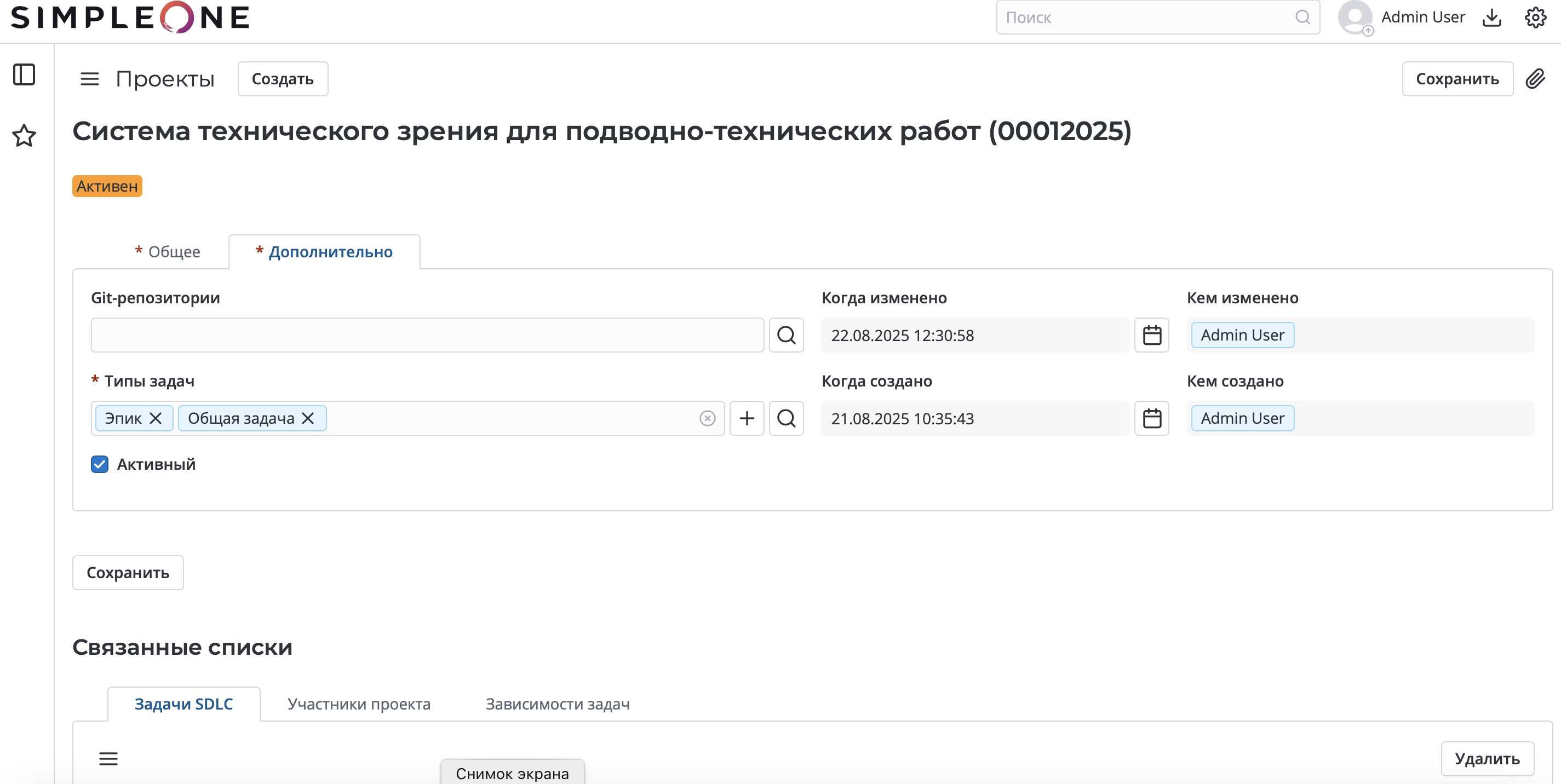
Task: Open magnifier lookup for Git-репозитории
Action: click(x=786, y=335)
